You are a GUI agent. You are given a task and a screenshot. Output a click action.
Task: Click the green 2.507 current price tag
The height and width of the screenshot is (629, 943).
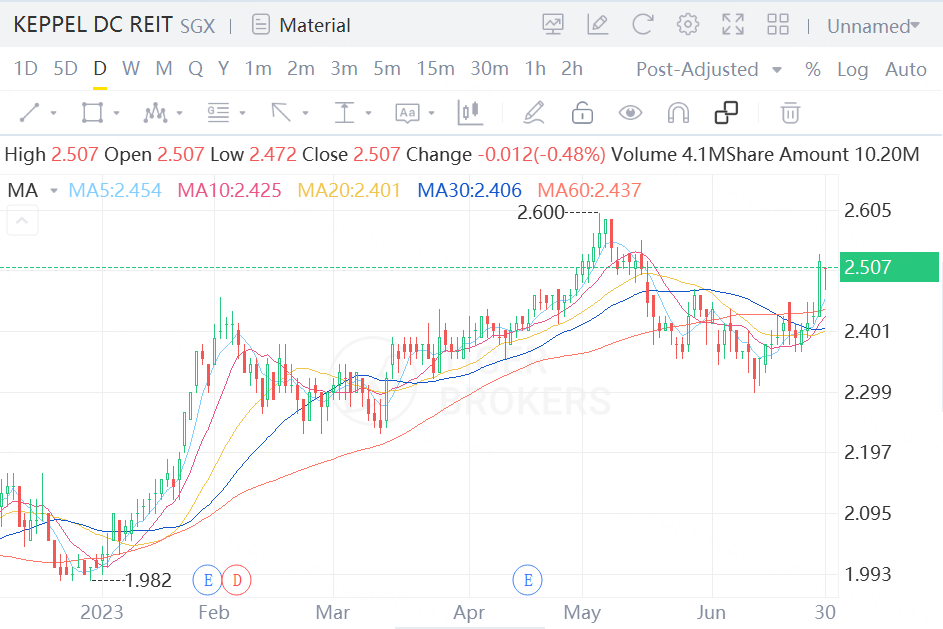(x=889, y=267)
